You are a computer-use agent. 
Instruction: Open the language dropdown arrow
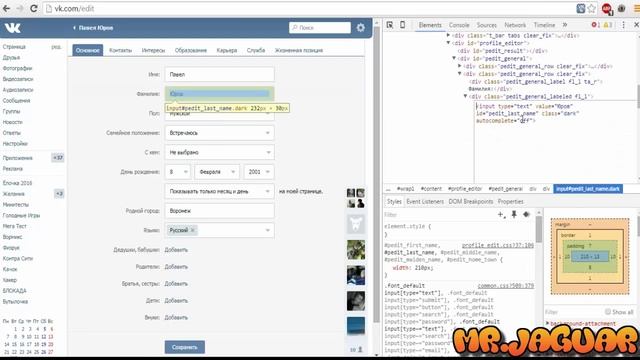click(x=268, y=230)
